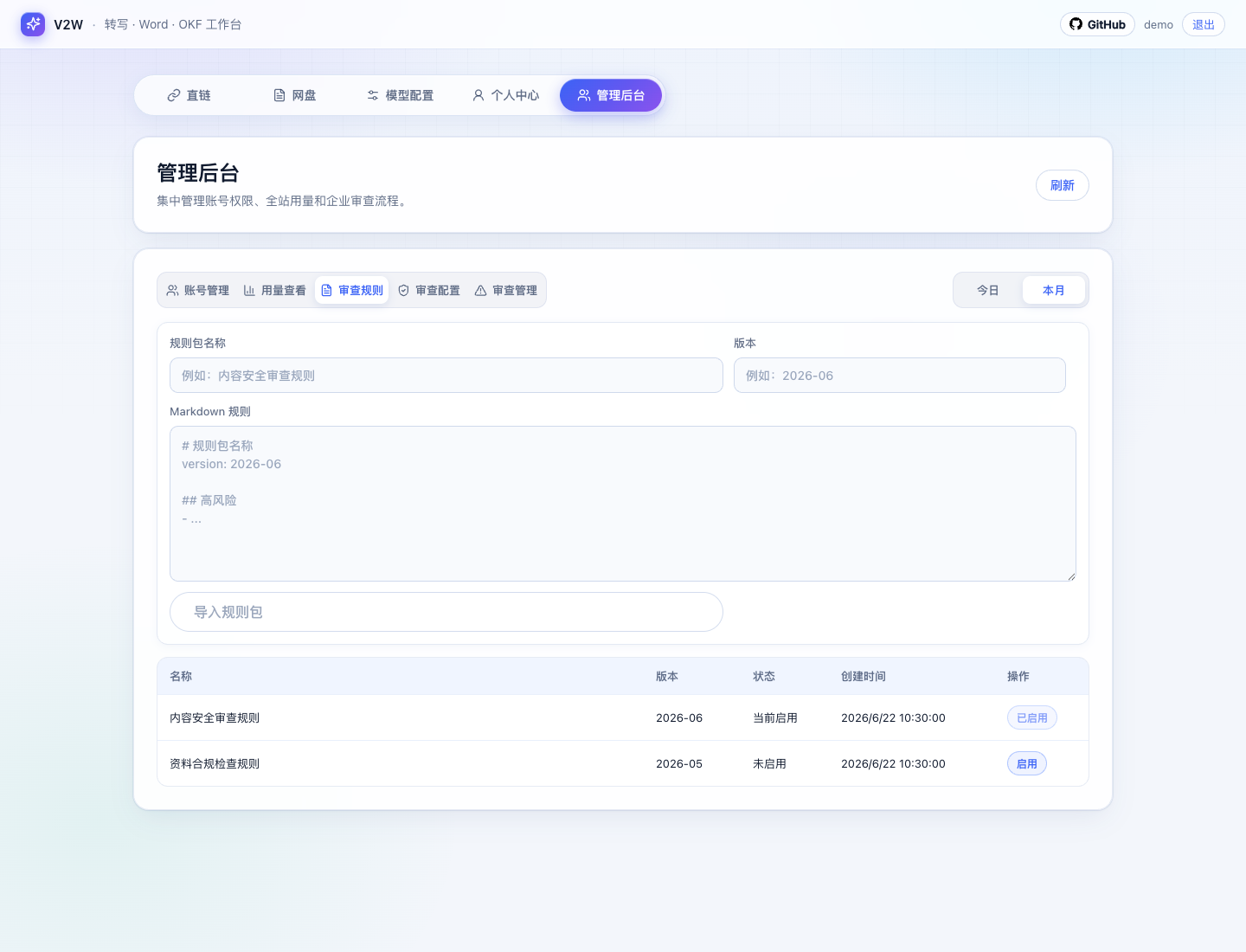The image size is (1246, 952).
Task: Open the 审查配置 sub-tab
Action: click(428, 291)
